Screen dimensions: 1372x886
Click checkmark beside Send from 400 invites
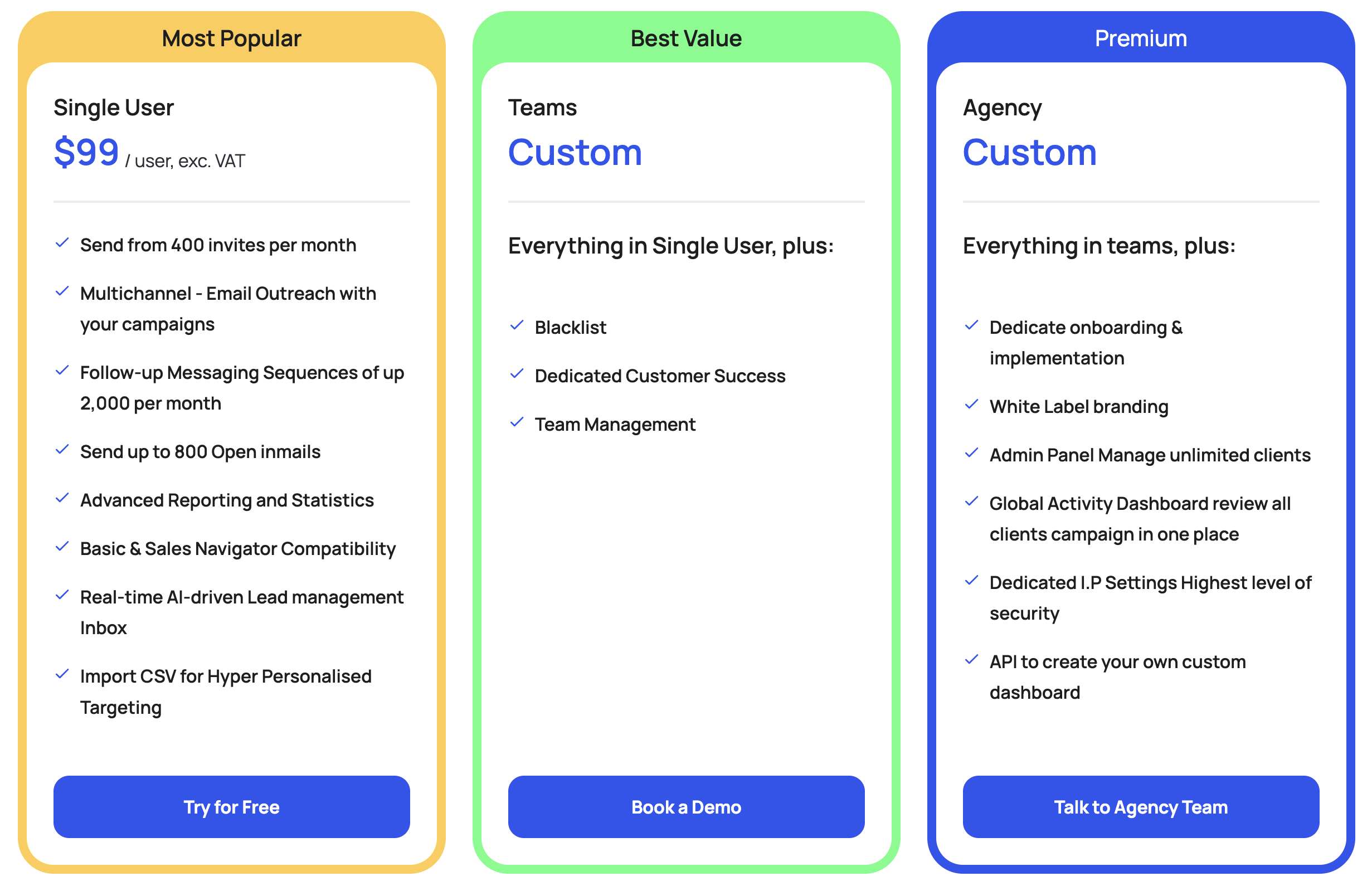click(62, 244)
